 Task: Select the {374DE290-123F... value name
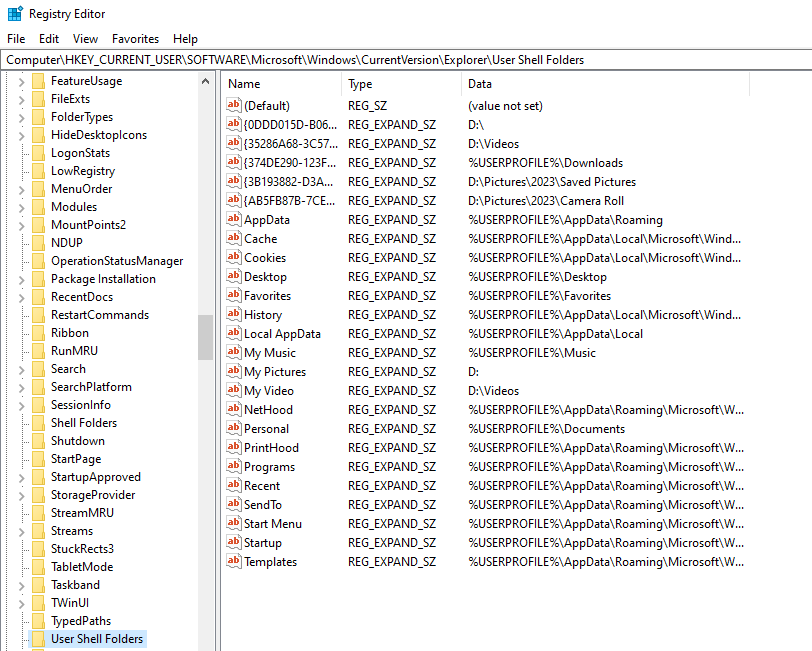290,163
